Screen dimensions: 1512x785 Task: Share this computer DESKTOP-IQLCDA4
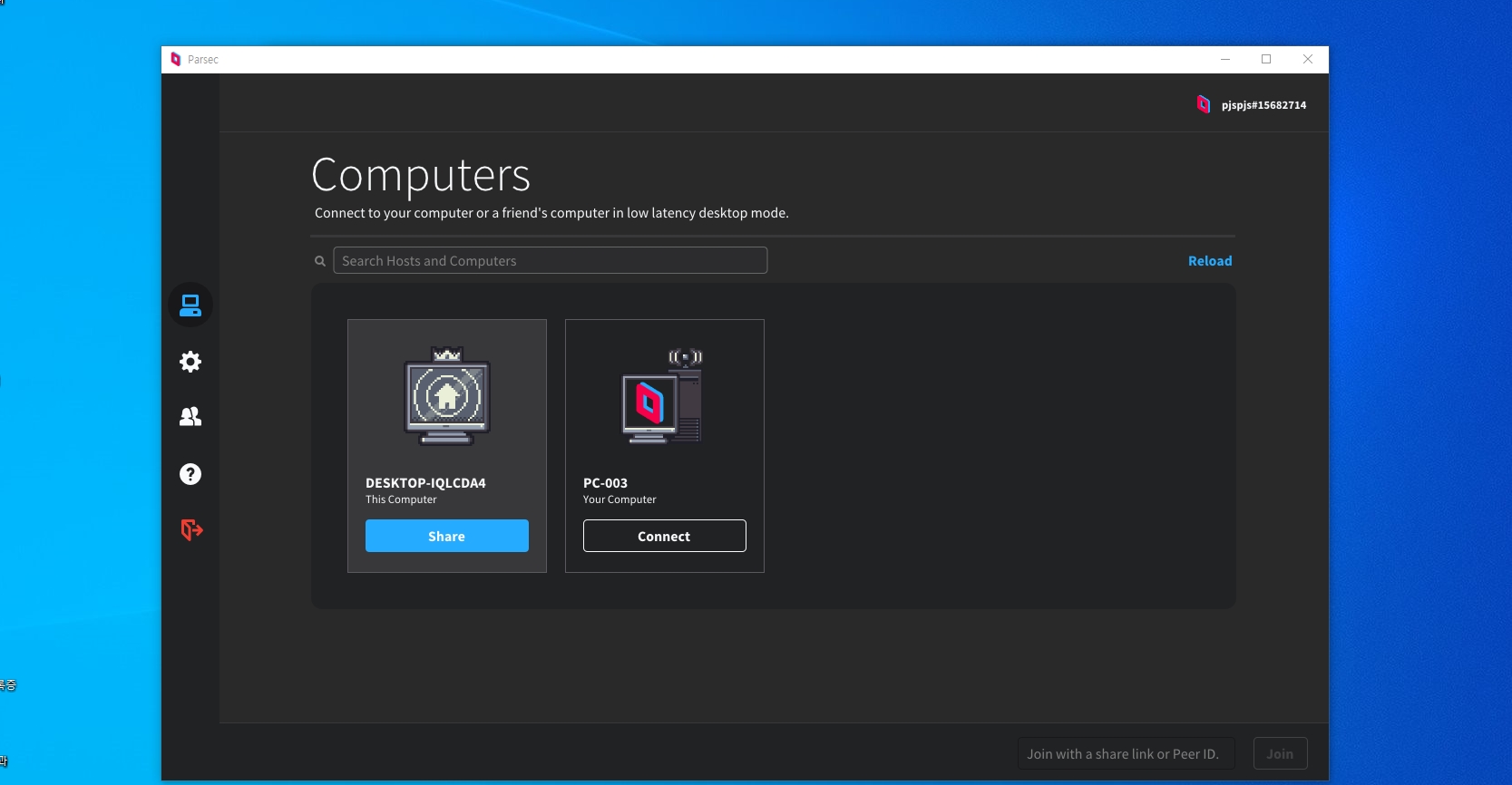pos(447,536)
